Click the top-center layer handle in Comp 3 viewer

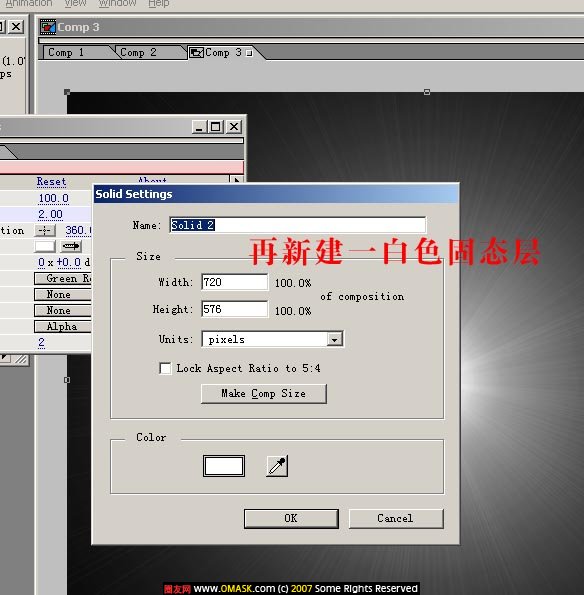click(x=427, y=92)
